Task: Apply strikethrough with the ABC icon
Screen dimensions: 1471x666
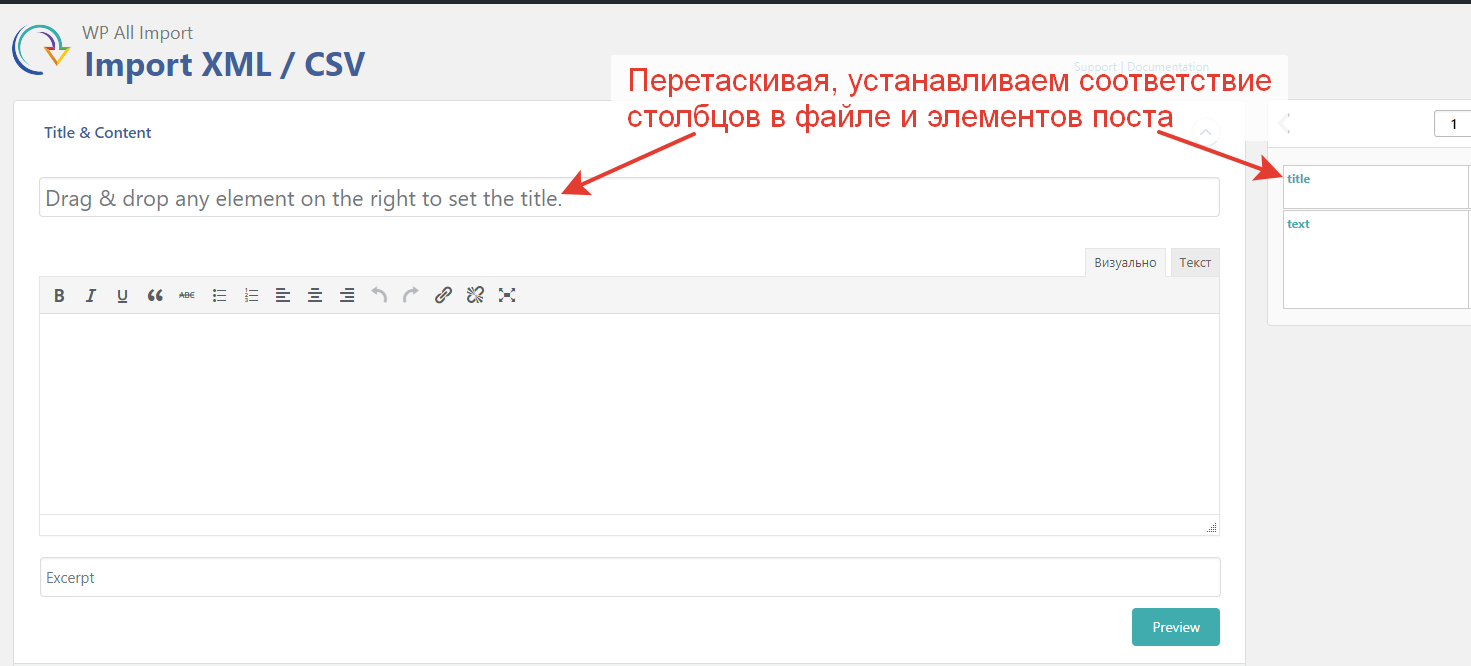Action: pos(187,295)
